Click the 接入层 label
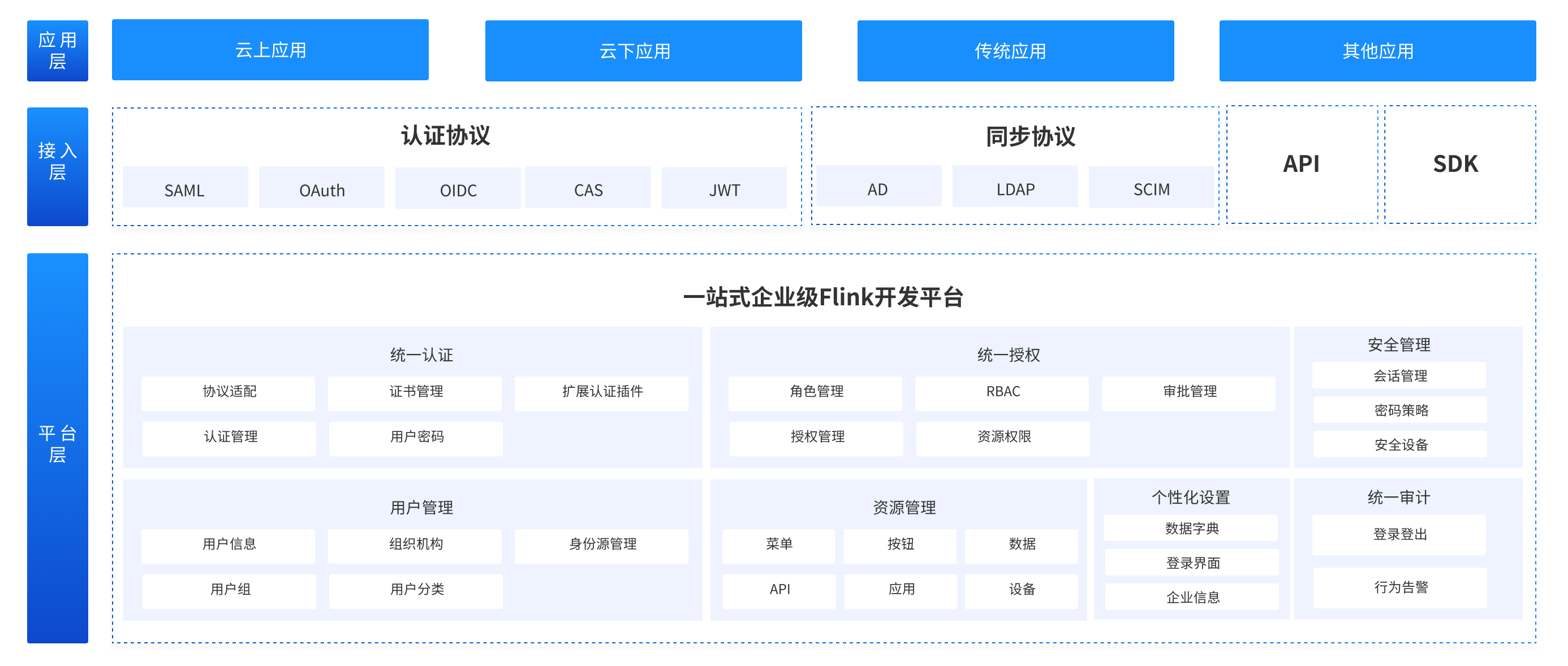 point(57,167)
